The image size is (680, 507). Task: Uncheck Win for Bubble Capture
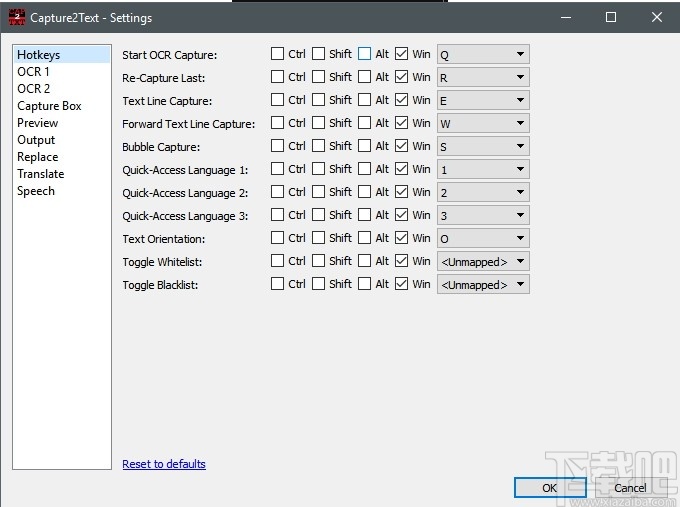coord(402,146)
